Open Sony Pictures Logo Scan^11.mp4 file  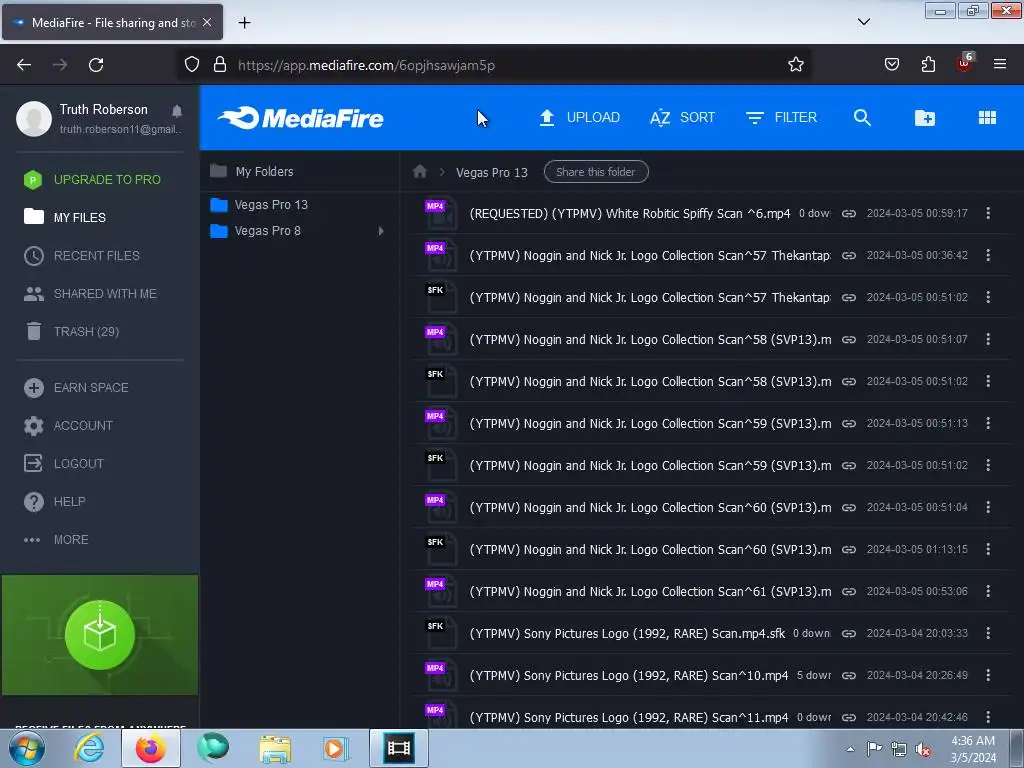tap(628, 717)
